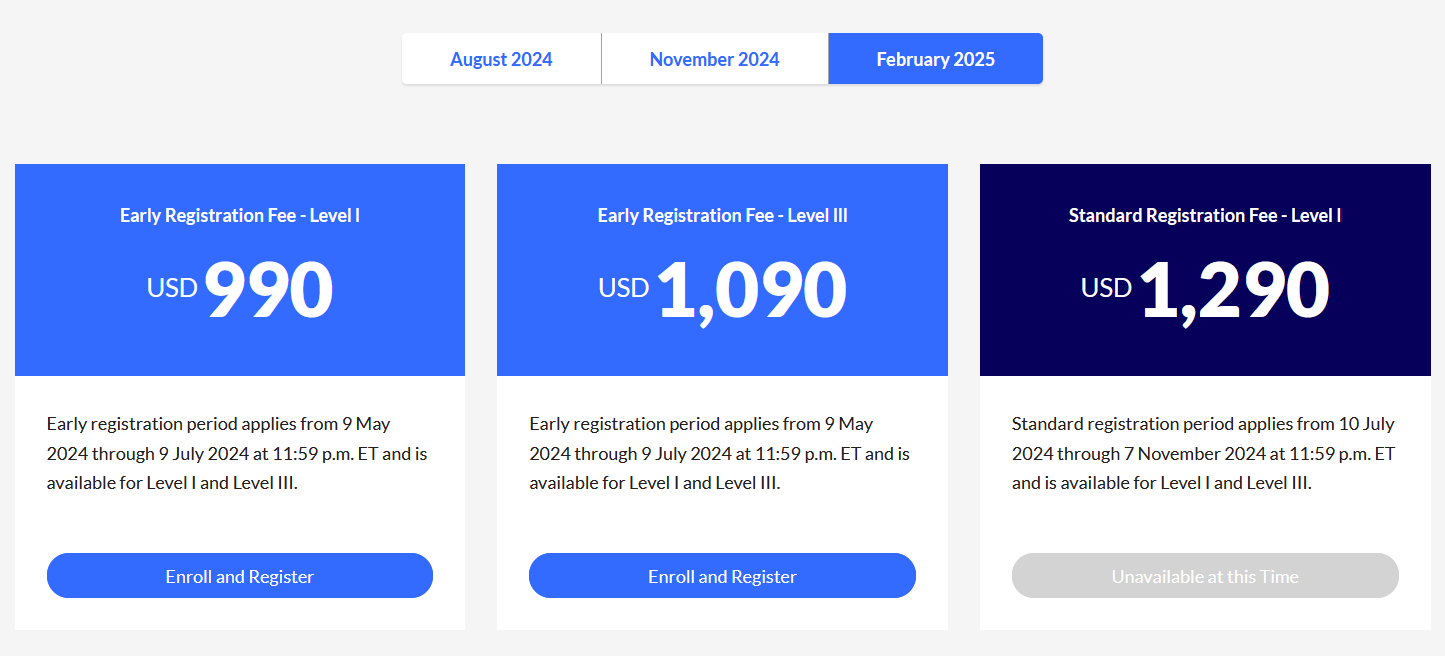Click the 1,090 price figure
1445x656 pixels.
[752, 290]
